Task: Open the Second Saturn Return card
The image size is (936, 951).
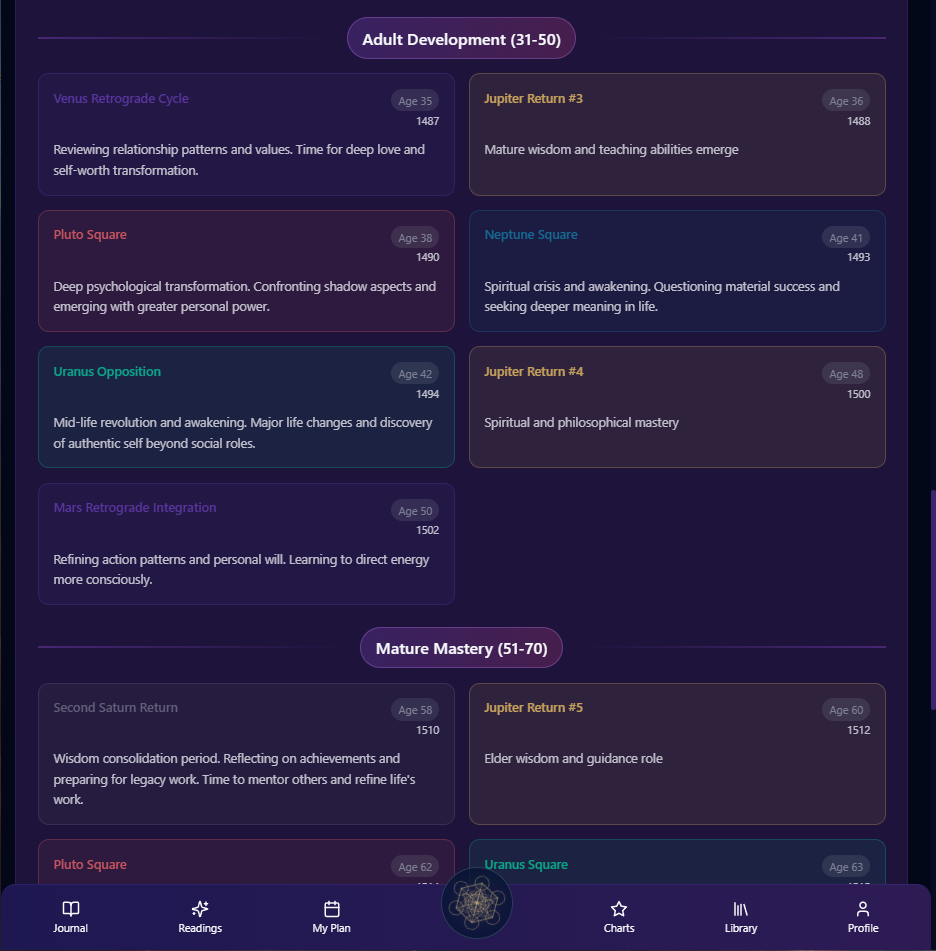Action: click(246, 754)
